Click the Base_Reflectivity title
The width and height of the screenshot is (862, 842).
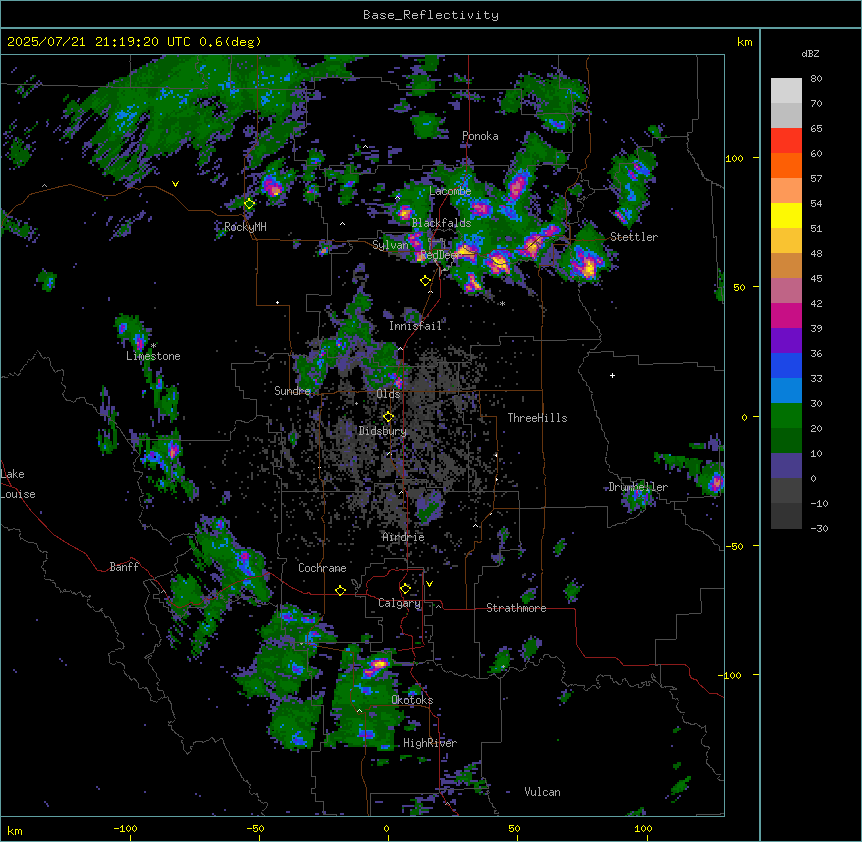tap(431, 15)
